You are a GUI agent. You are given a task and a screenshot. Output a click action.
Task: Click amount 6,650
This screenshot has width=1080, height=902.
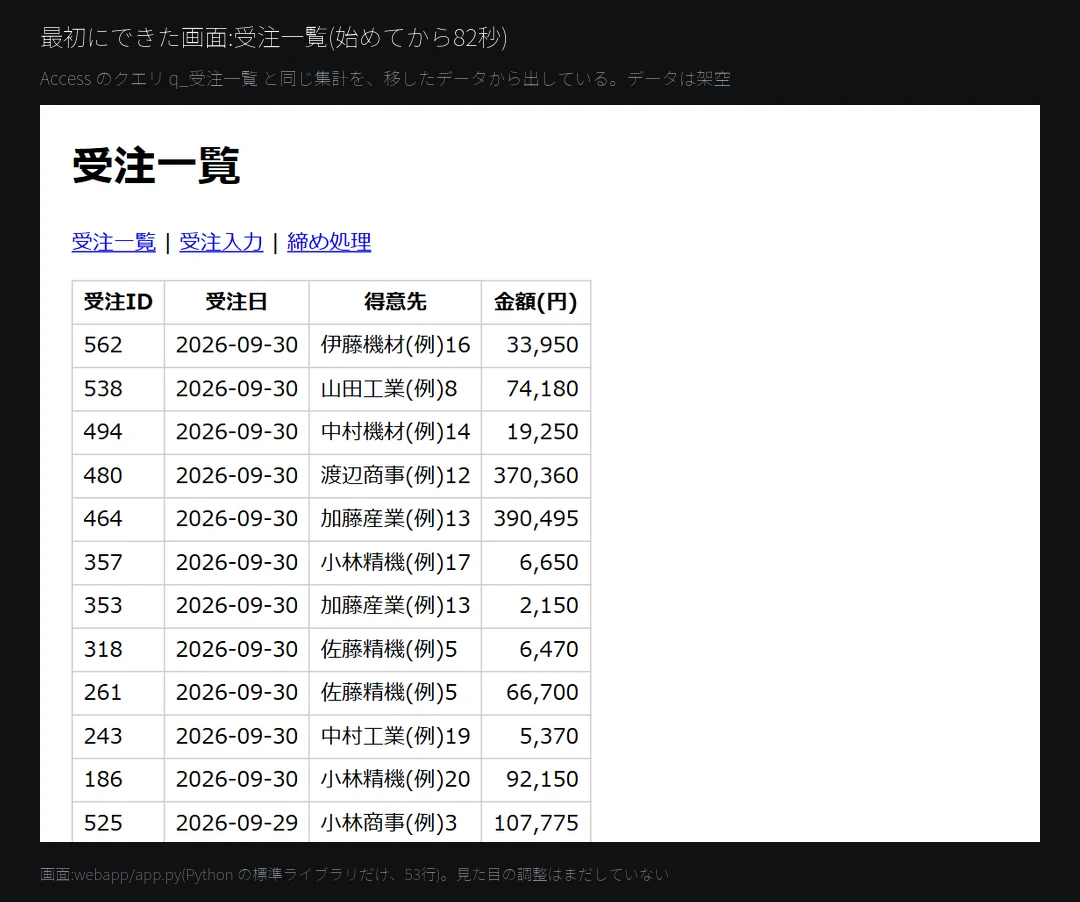536,562
